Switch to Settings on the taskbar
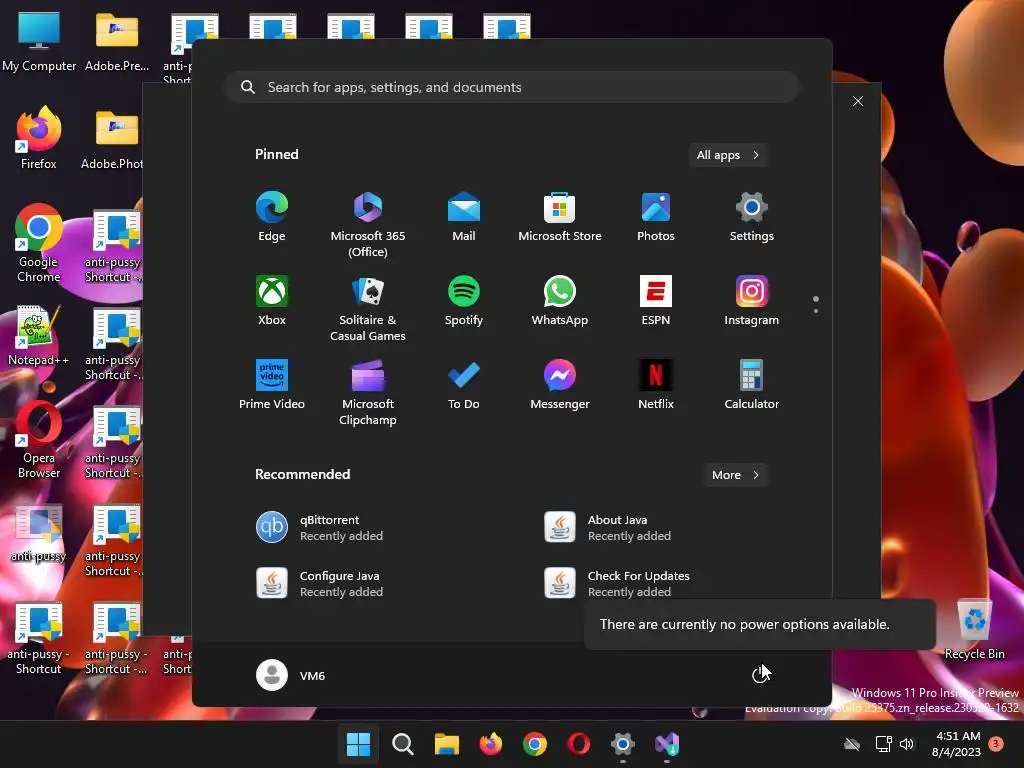Screen dimensions: 1024x768 (x=623, y=744)
